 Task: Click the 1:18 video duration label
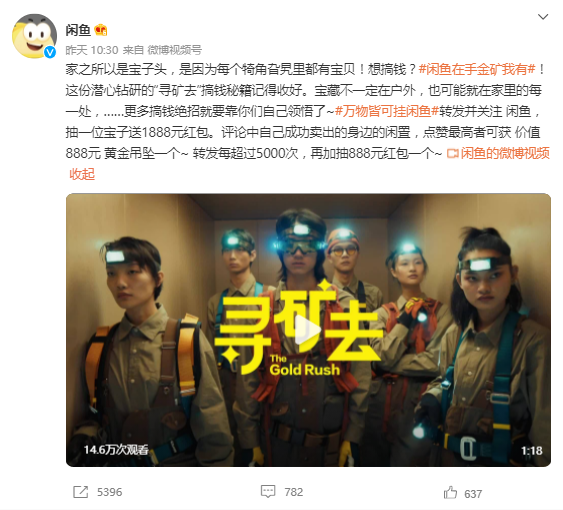point(531,451)
